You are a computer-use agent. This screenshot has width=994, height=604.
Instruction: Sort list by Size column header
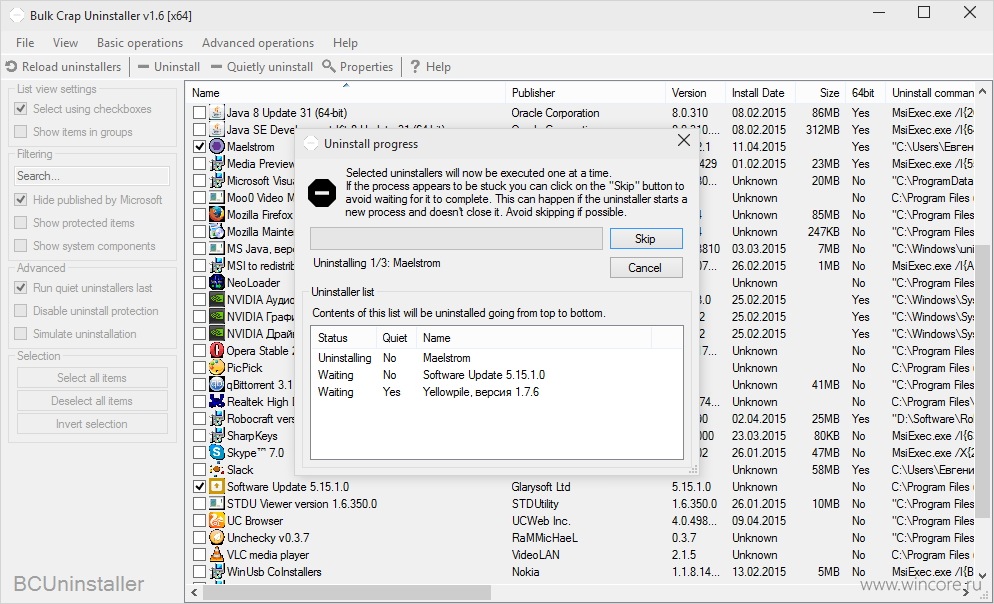(x=820, y=93)
